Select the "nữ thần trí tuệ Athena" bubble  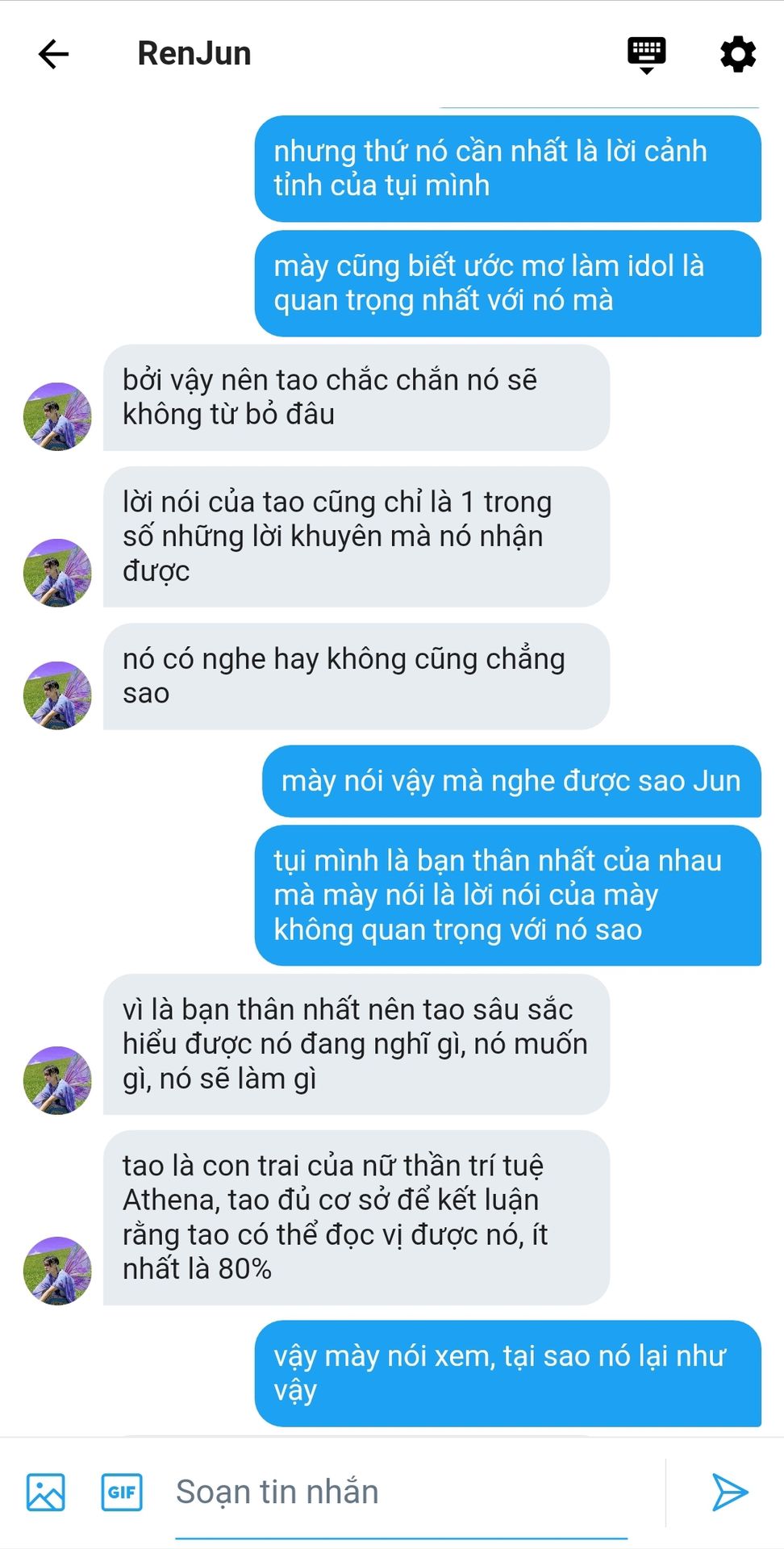click(357, 1217)
